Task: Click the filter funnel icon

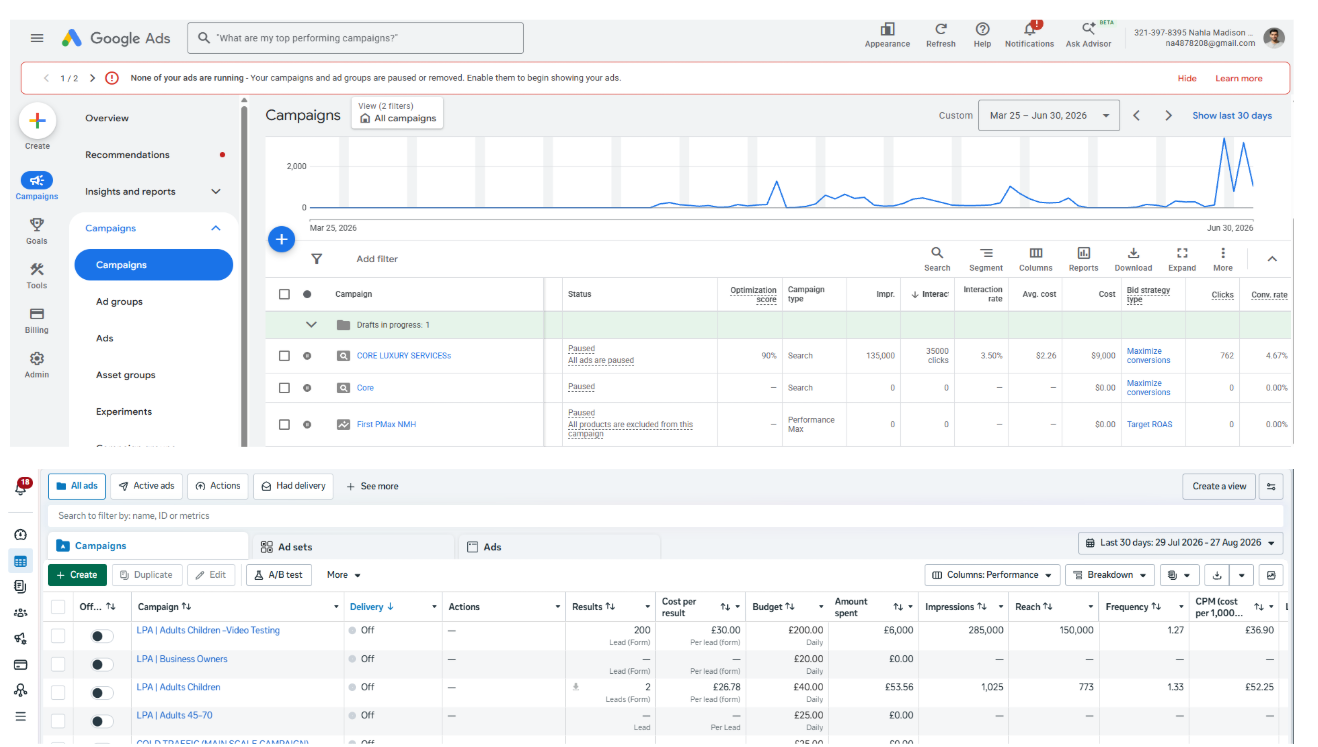Action: (x=317, y=259)
